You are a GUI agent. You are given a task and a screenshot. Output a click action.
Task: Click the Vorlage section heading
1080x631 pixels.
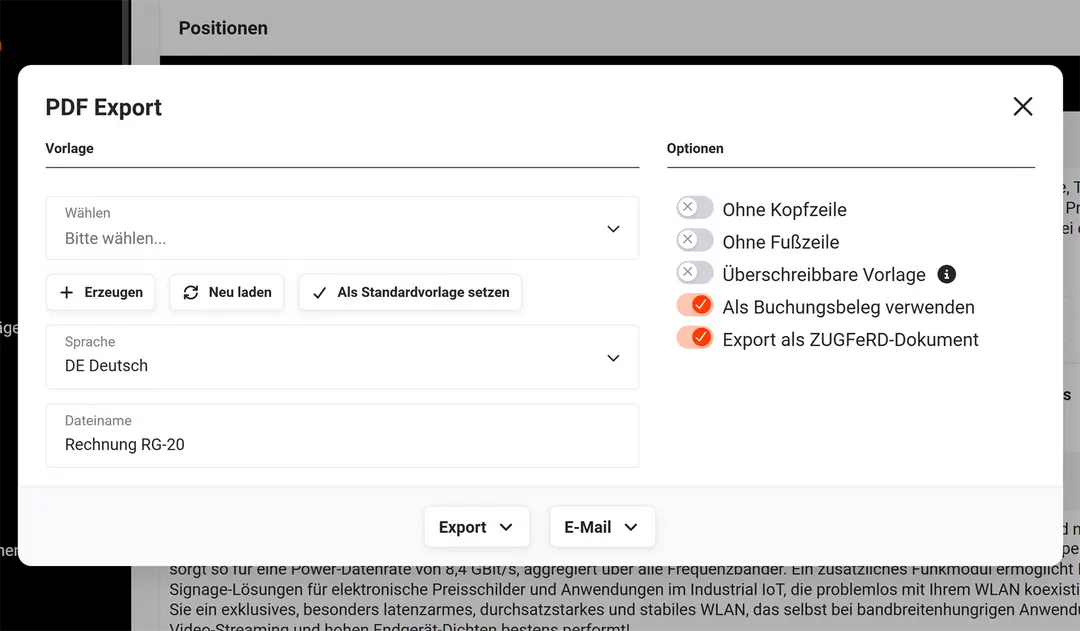coord(70,148)
